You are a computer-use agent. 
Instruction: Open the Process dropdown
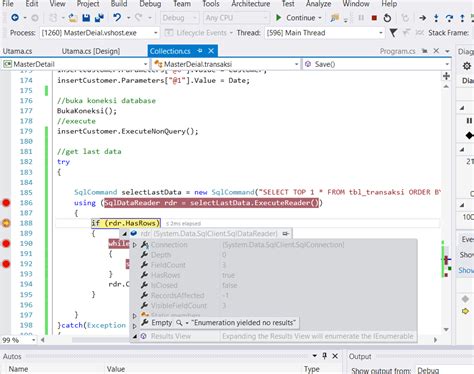click(156, 33)
